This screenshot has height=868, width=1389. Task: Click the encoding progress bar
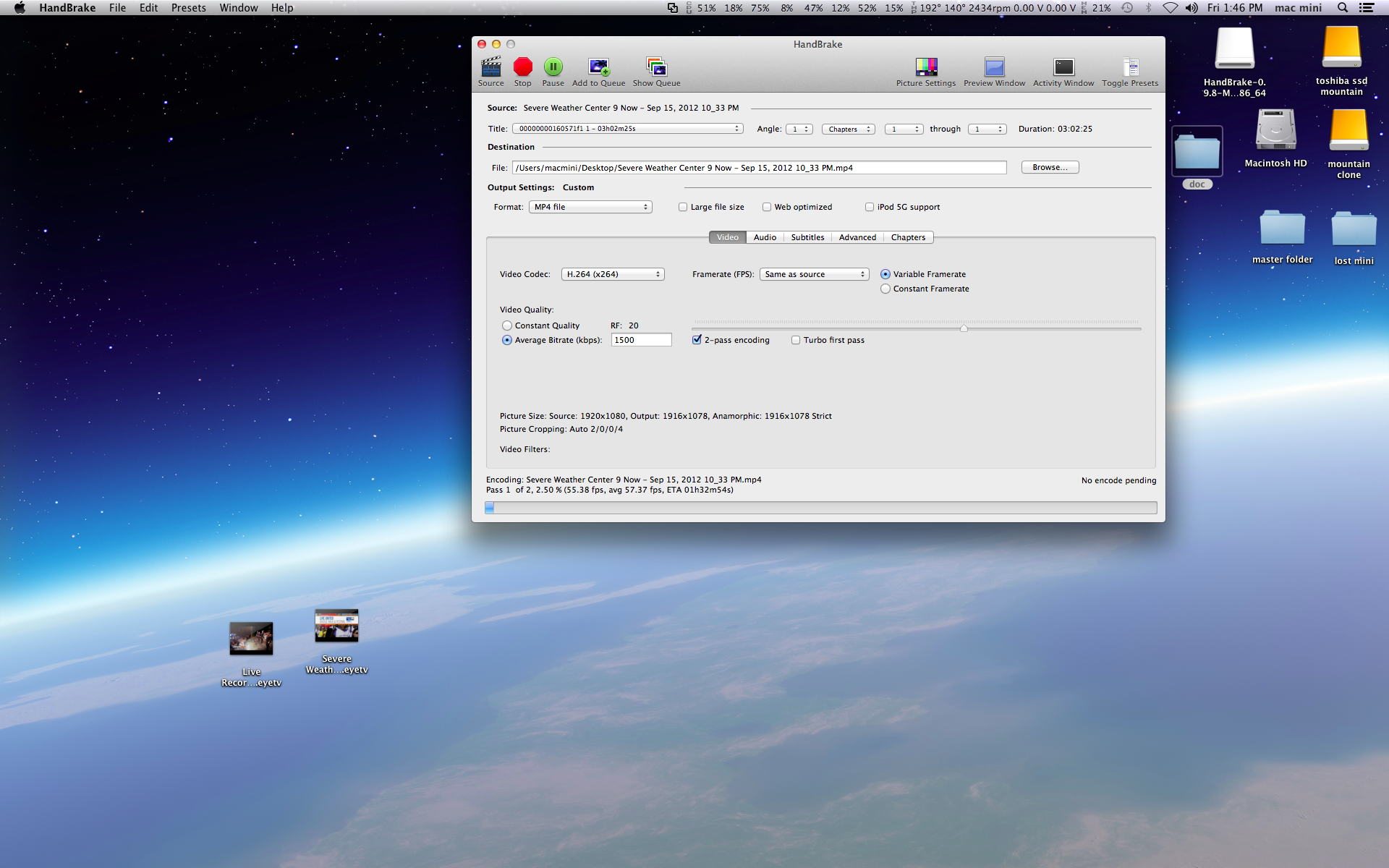pos(820,508)
